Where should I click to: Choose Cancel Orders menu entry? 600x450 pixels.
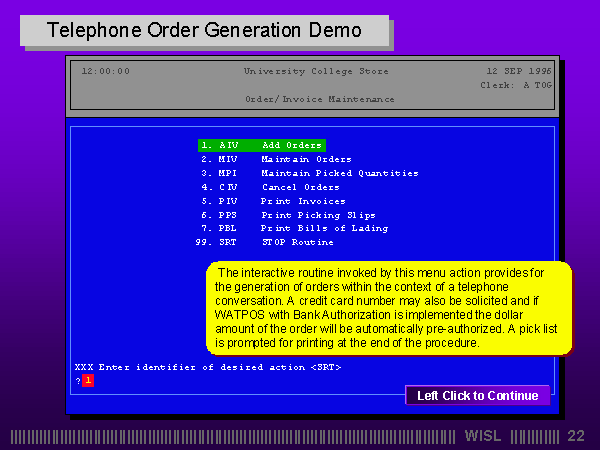269,187
